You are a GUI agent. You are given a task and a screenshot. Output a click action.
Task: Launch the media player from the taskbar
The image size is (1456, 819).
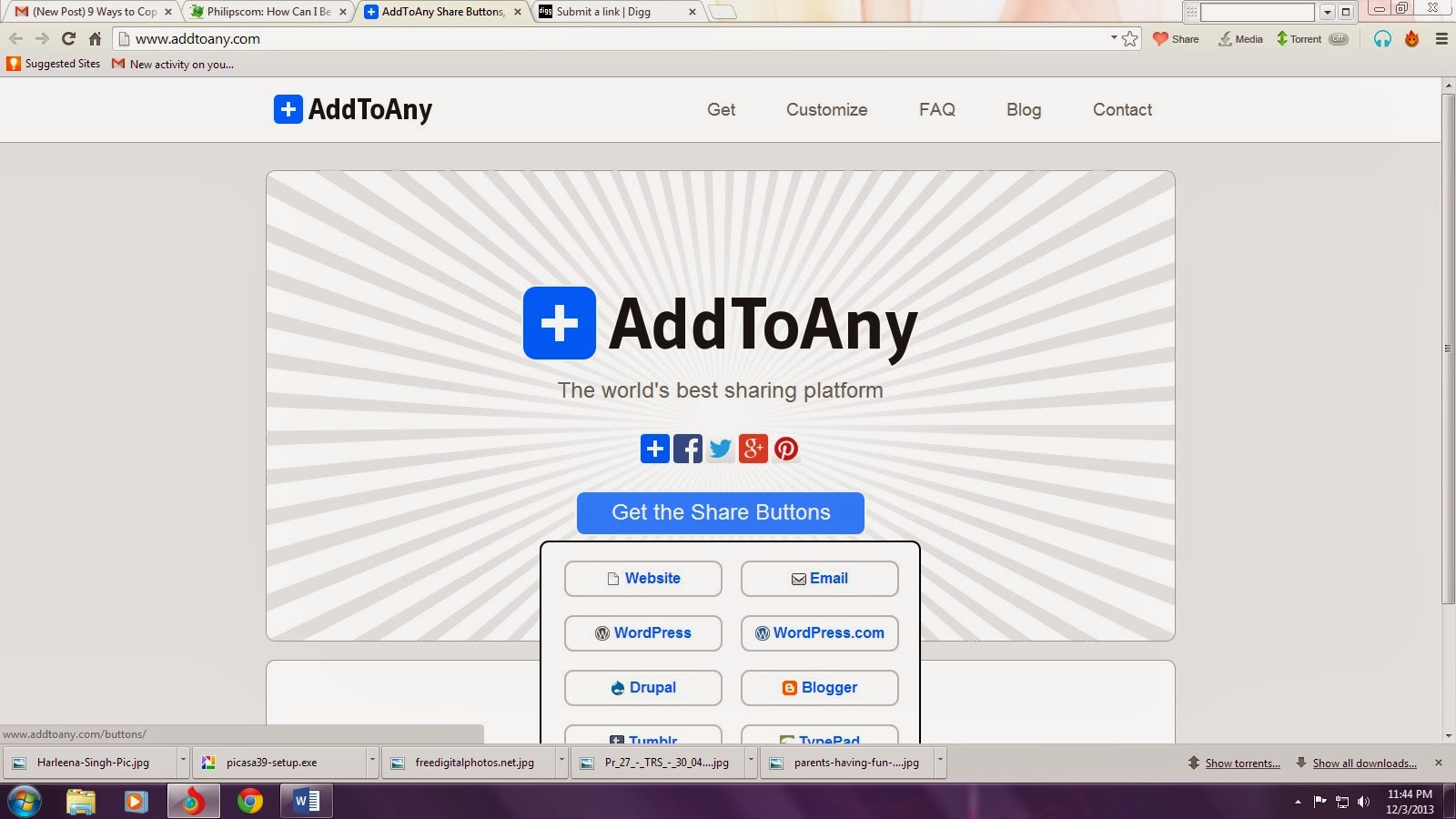[136, 802]
